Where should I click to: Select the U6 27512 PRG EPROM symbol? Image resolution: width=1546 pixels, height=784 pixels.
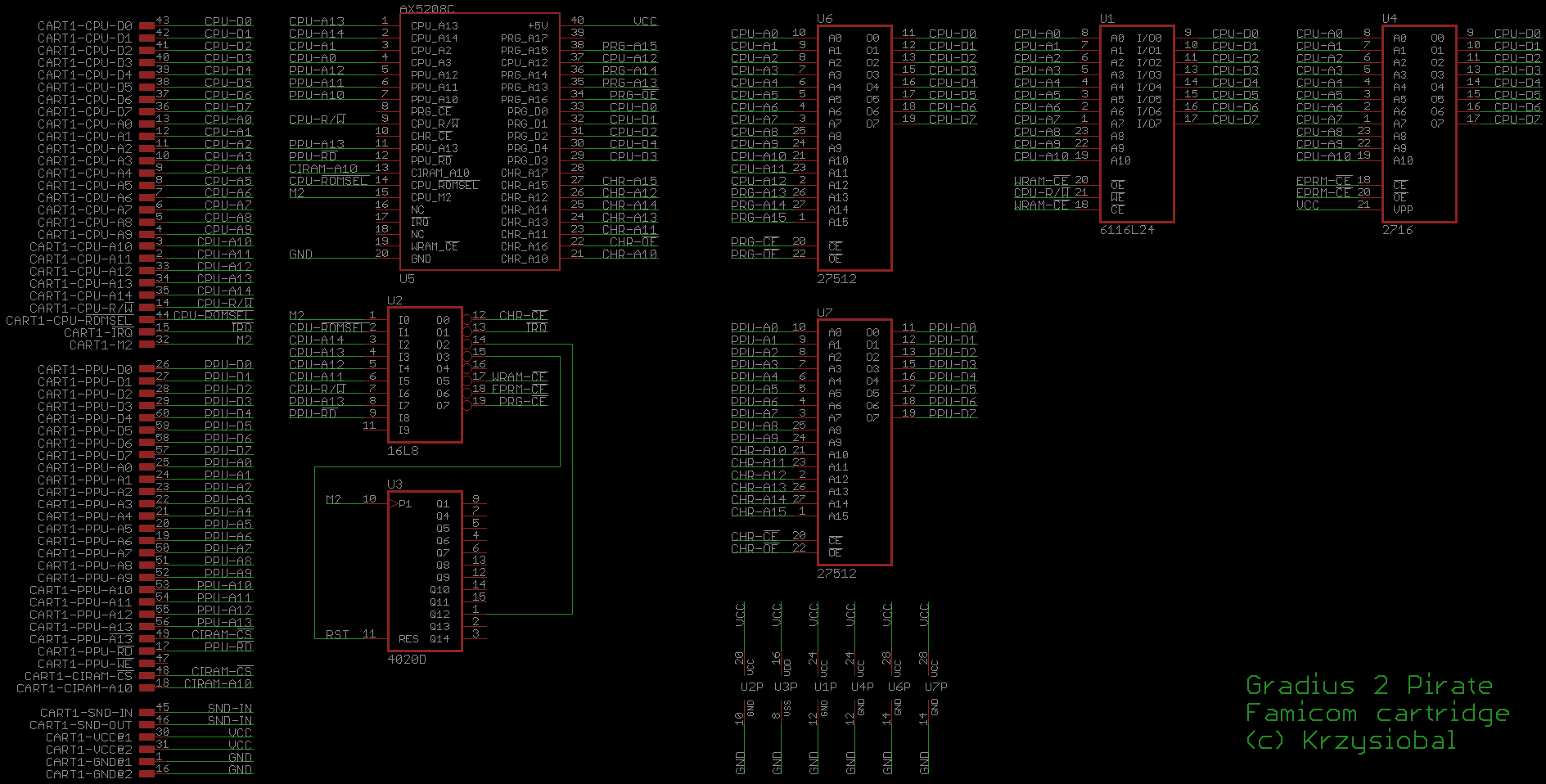[x=854, y=147]
